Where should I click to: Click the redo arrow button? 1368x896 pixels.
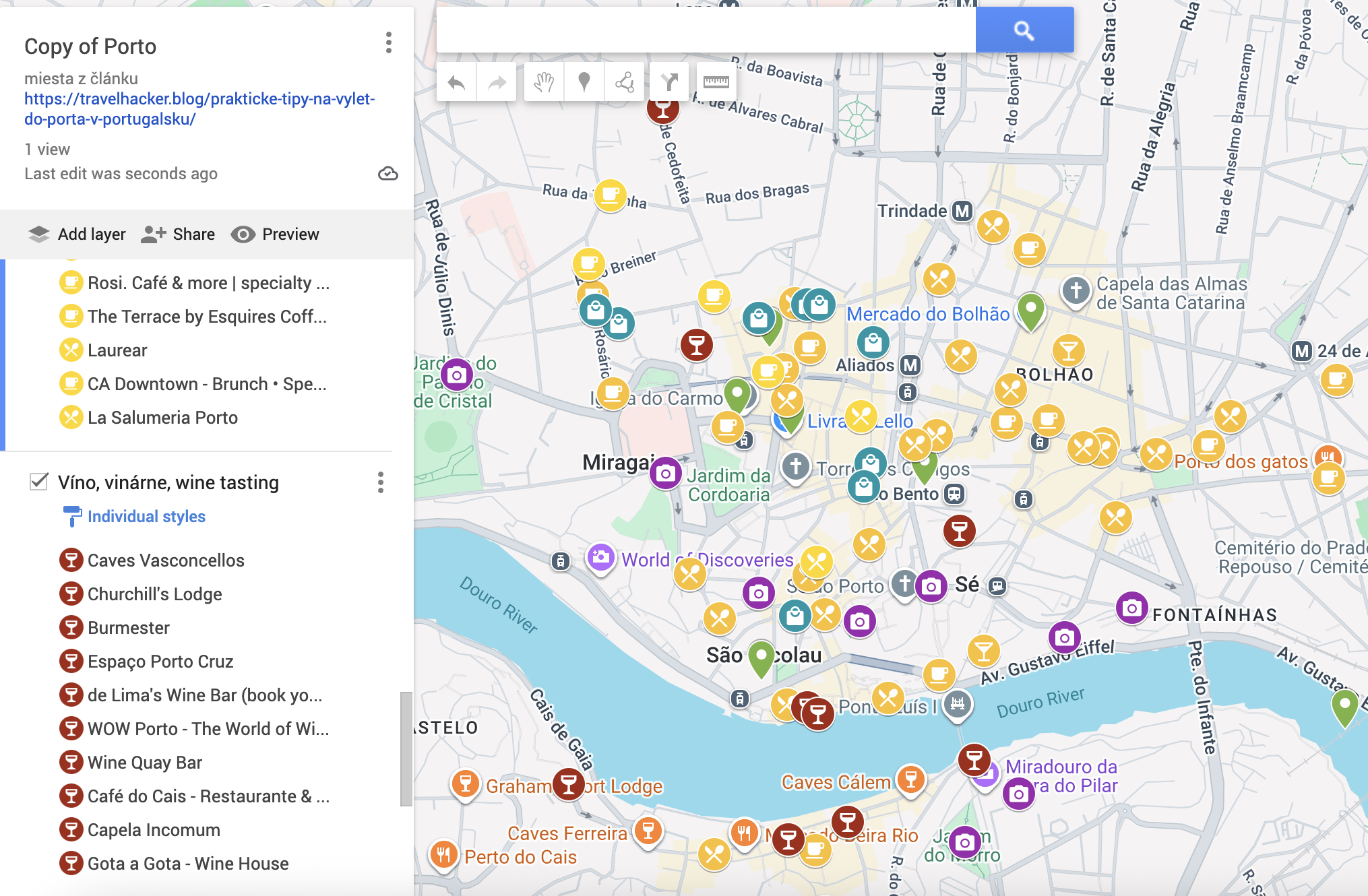click(497, 82)
